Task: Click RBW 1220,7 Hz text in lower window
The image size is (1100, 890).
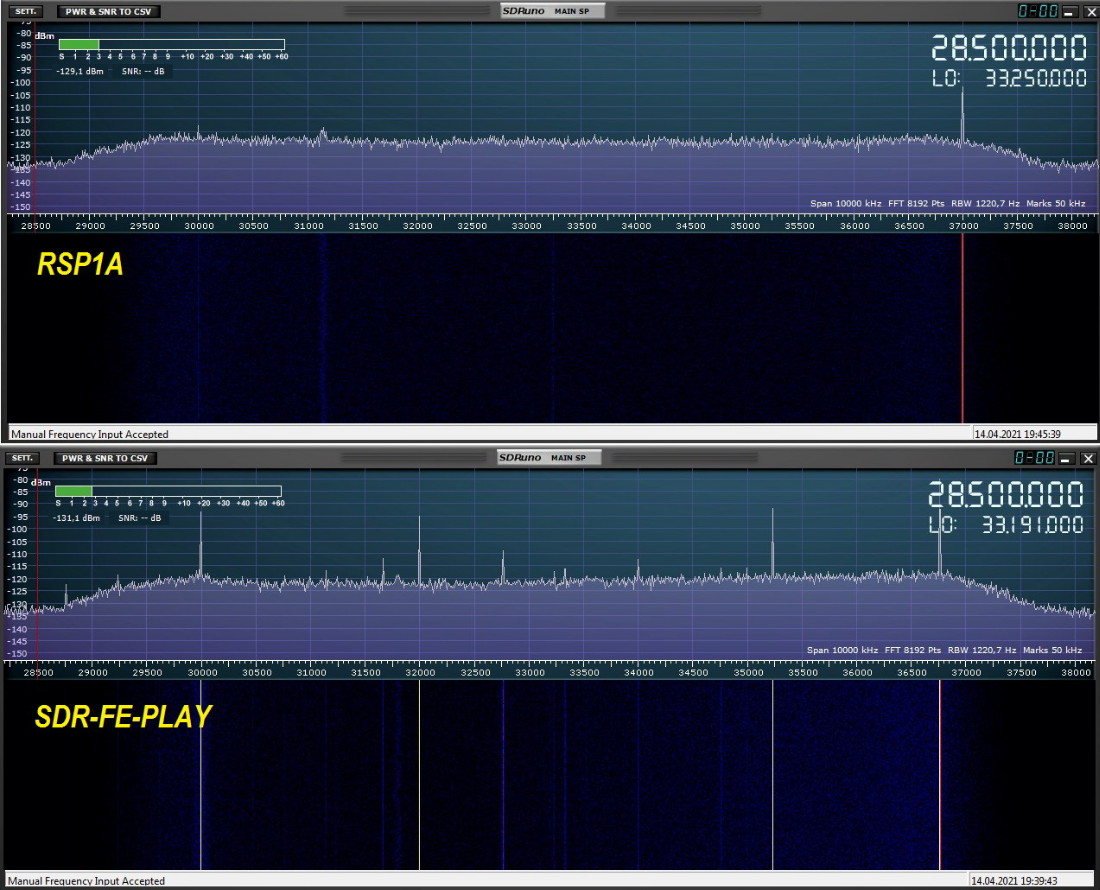Action: [x=981, y=650]
